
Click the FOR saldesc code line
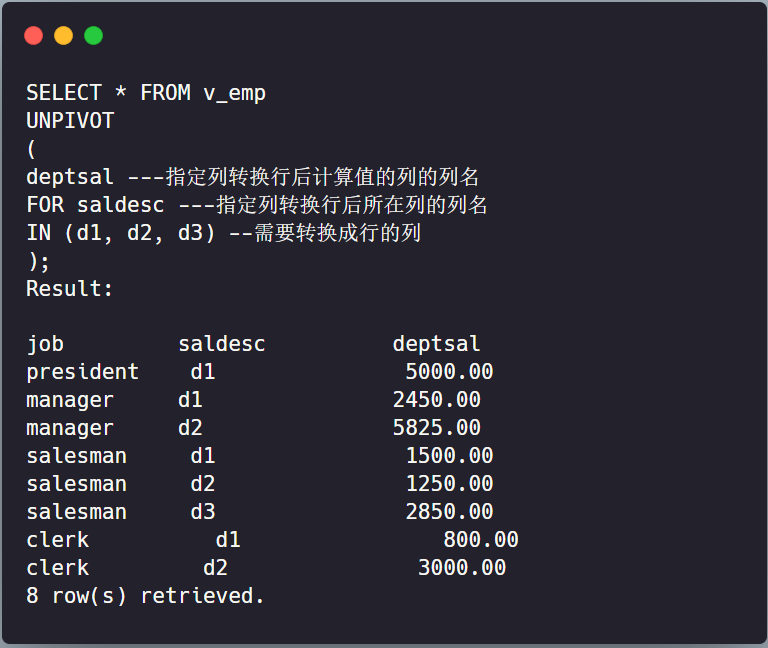[x=256, y=205]
